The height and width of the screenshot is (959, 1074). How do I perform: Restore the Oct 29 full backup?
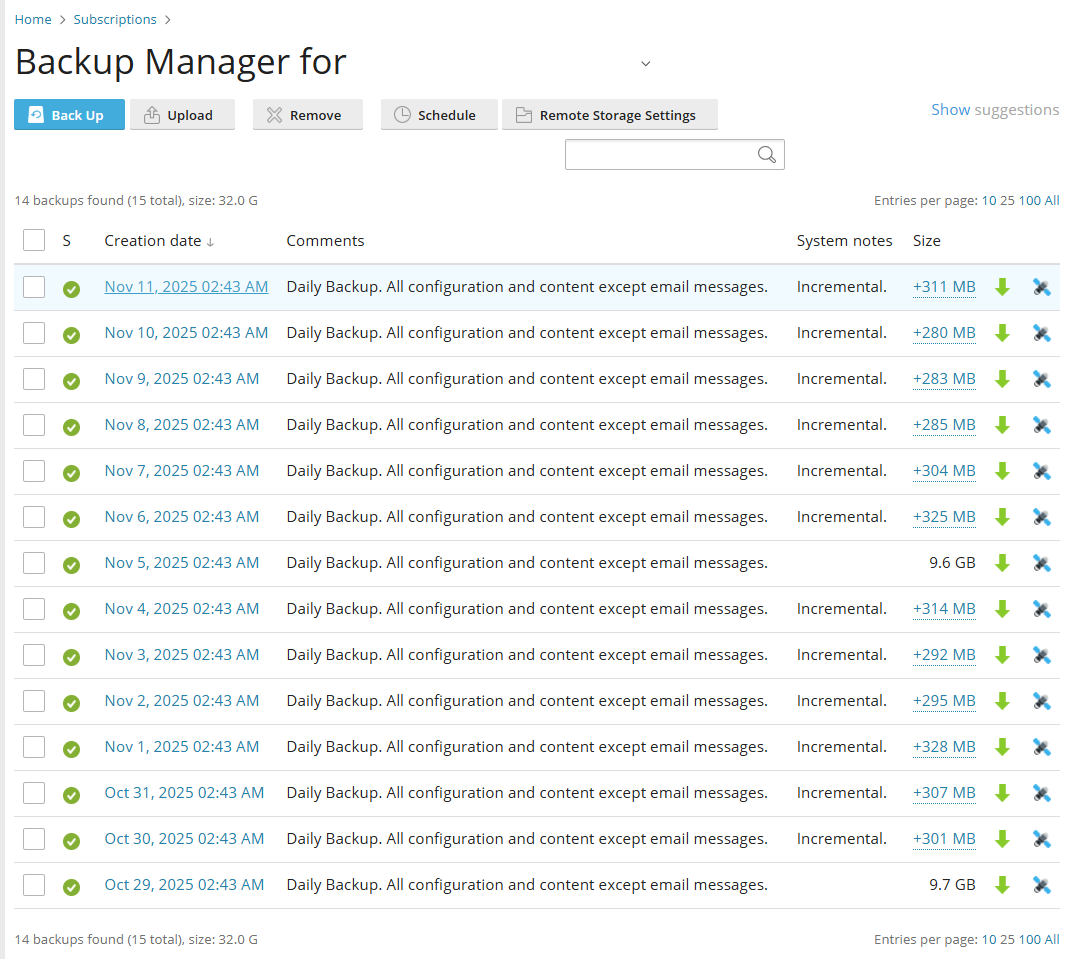click(x=1042, y=885)
